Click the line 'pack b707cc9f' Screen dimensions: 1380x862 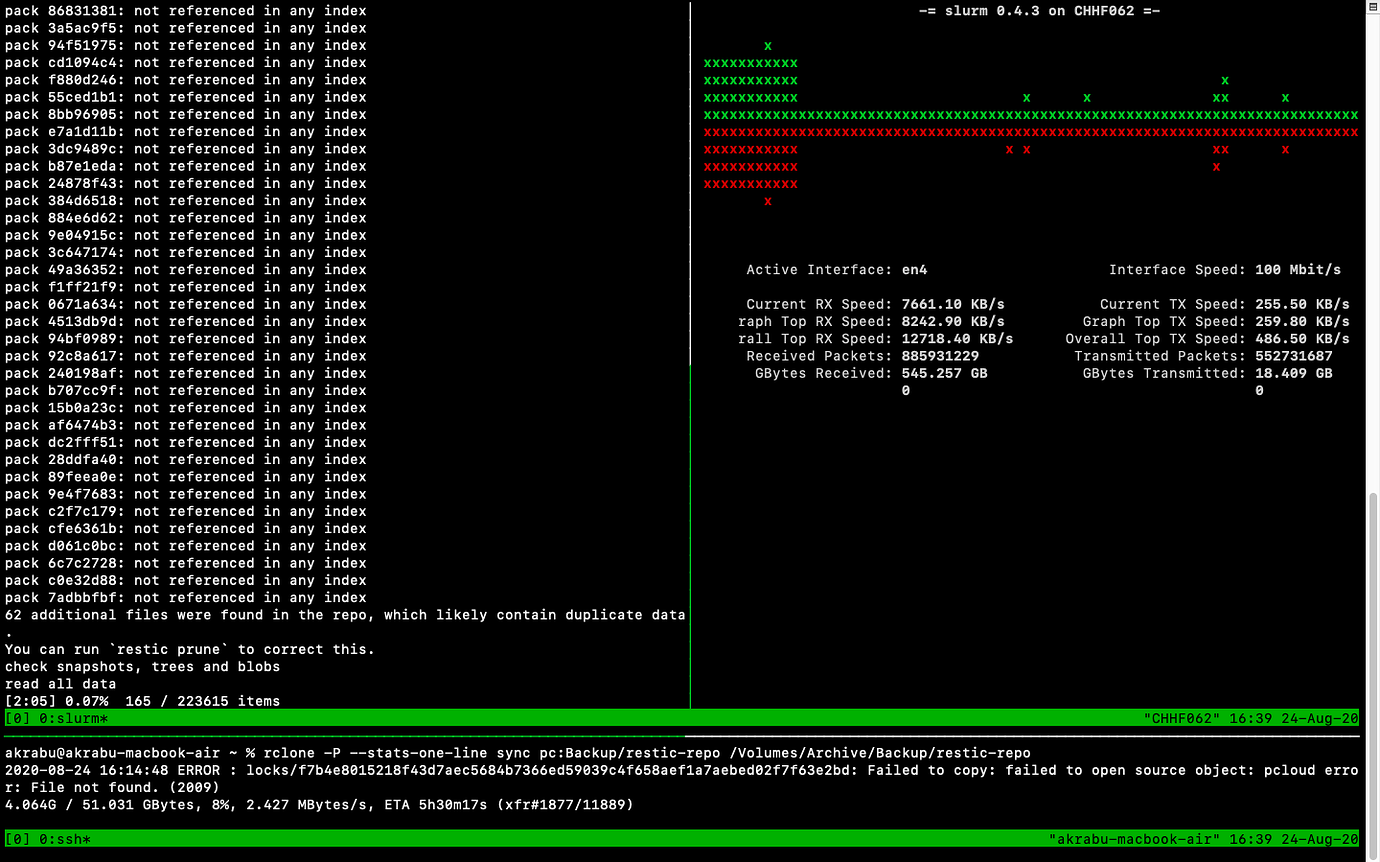pos(186,391)
